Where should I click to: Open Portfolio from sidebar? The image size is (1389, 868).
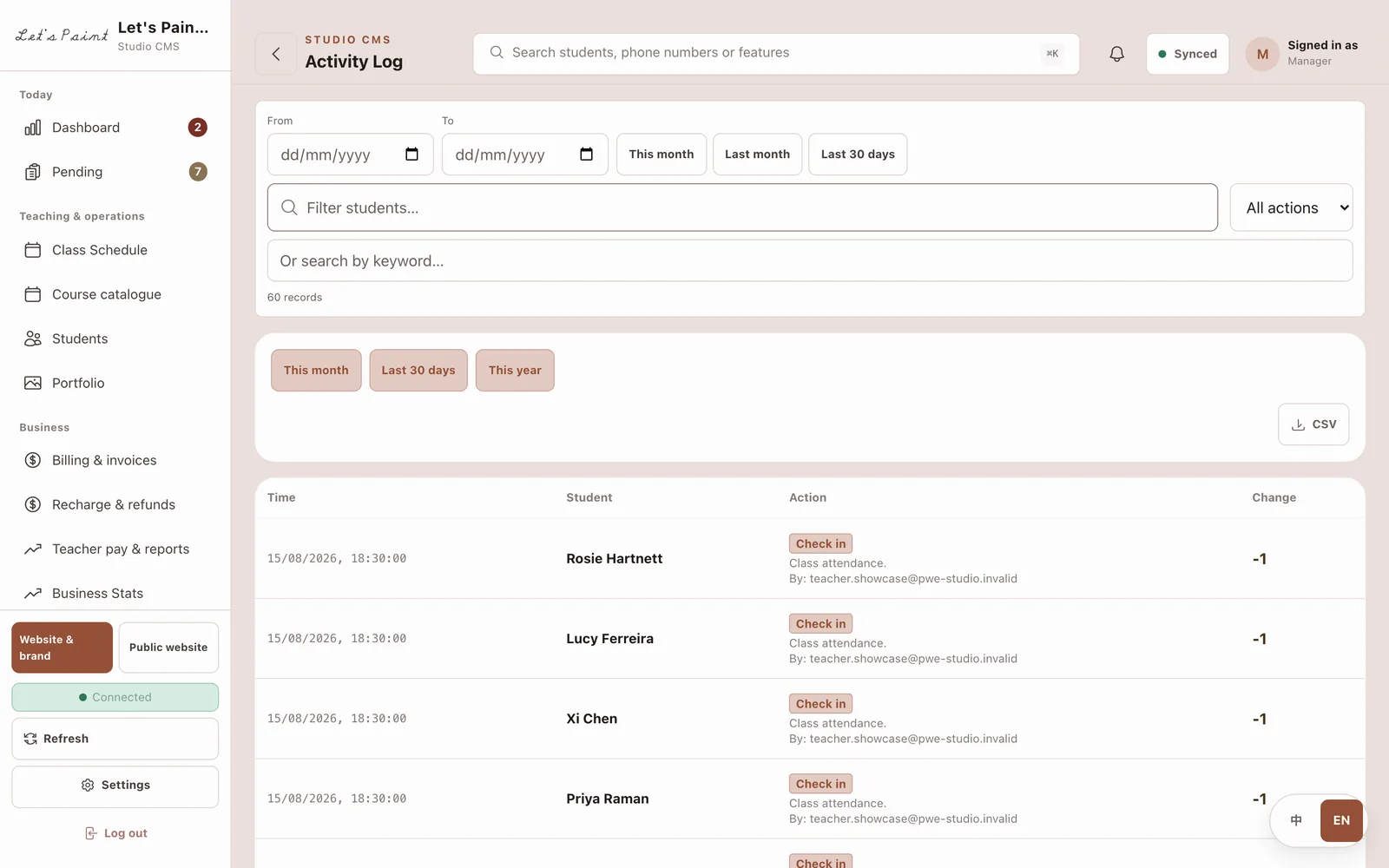(115, 383)
